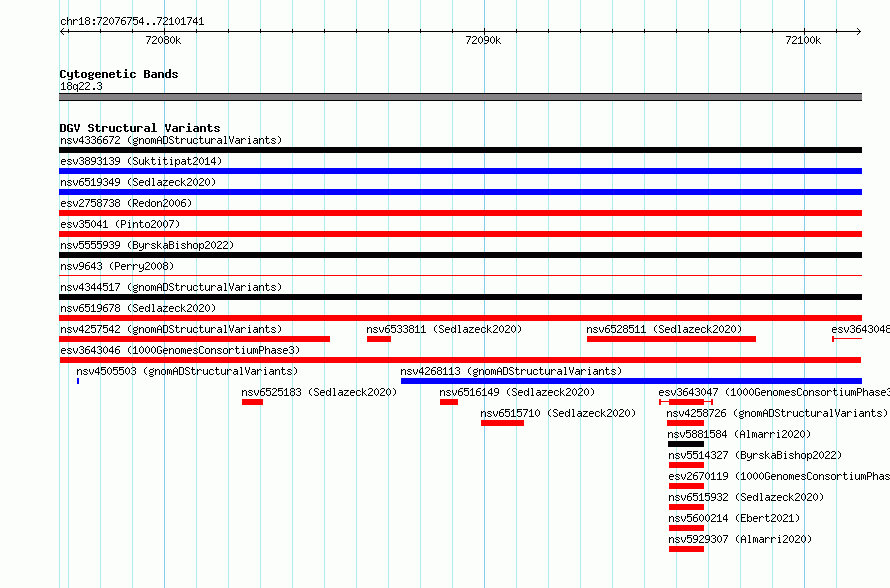Screen dimensions: 890x588
Task: Click the red glyph under esv3643047
Action: tap(686, 402)
